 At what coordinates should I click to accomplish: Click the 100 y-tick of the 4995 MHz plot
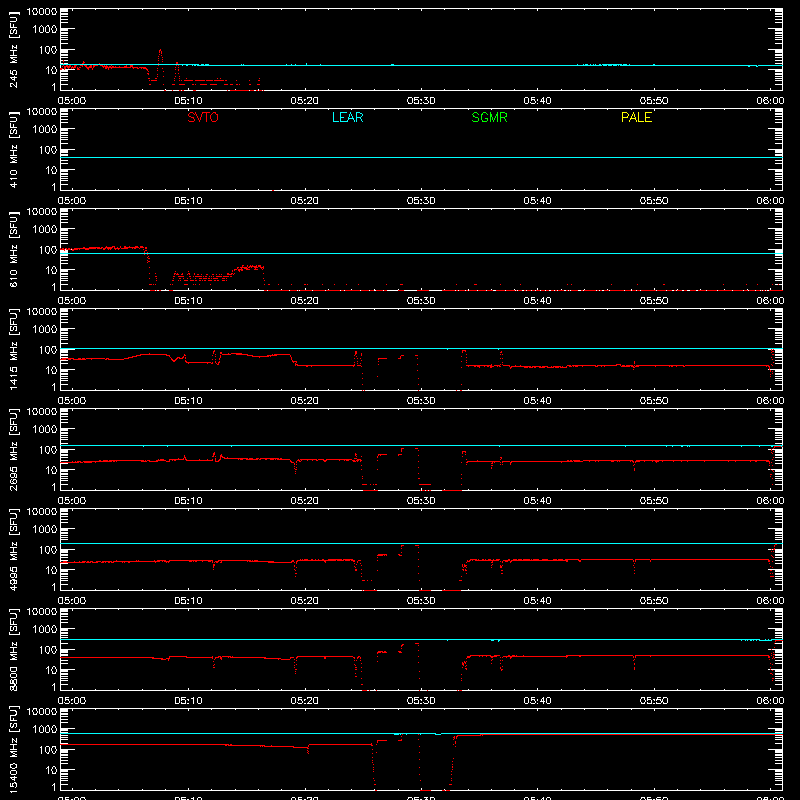48,550
